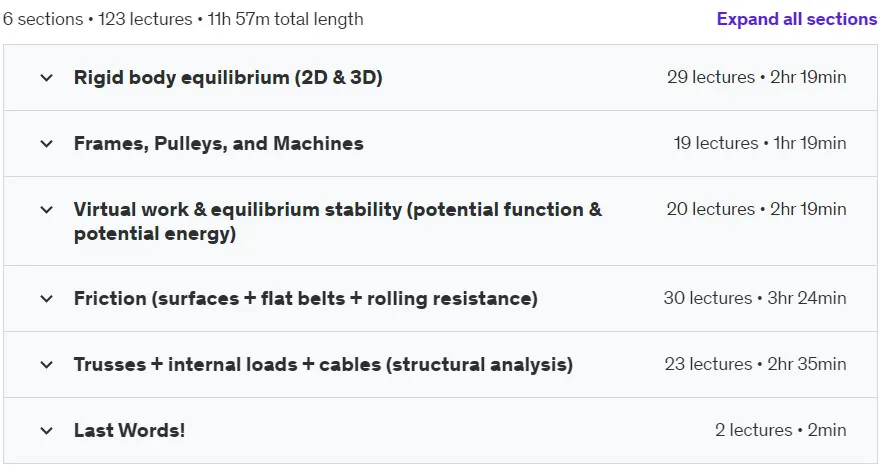Open chevron beside Friction section
This screenshot has width=881, height=468.
(x=47, y=299)
